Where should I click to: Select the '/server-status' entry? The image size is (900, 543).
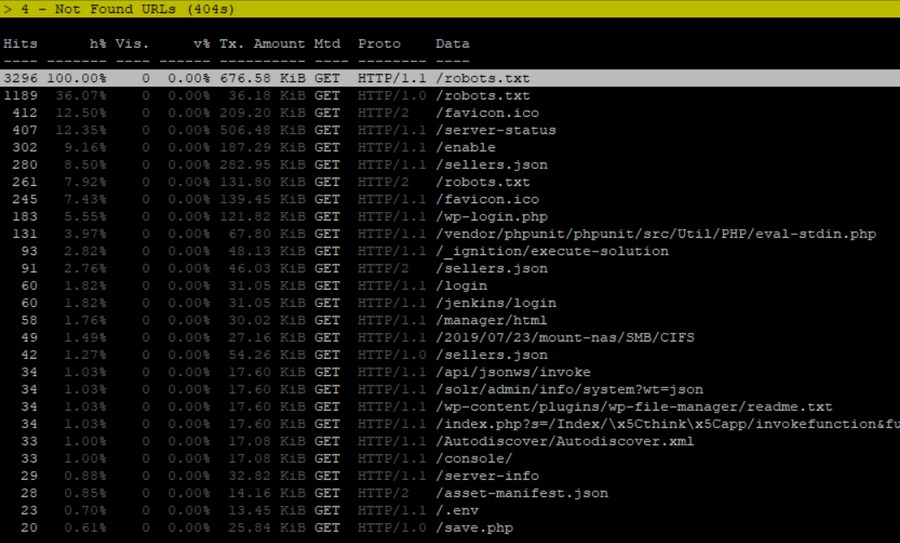[495, 130]
